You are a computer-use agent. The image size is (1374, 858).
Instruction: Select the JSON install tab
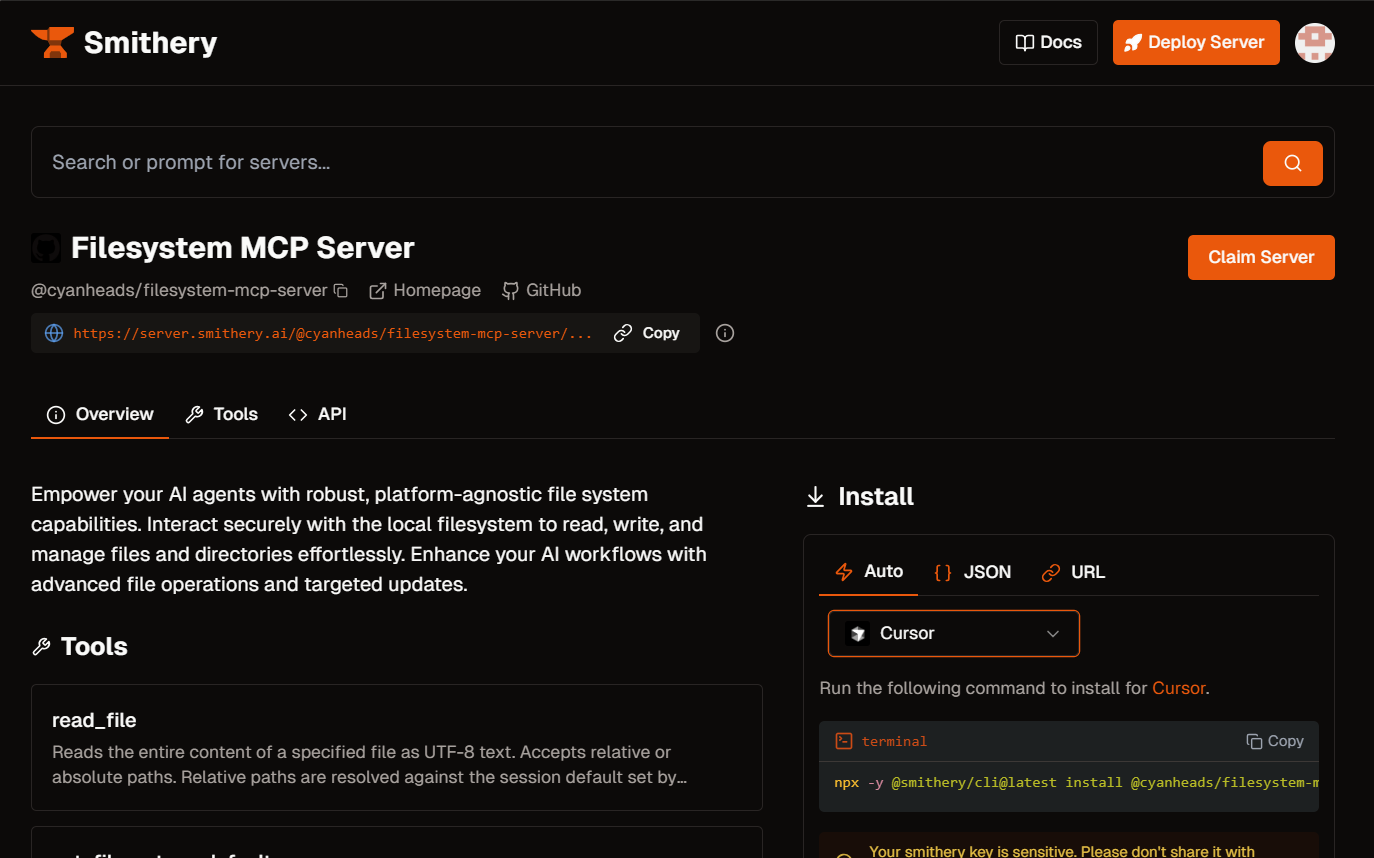(973, 572)
